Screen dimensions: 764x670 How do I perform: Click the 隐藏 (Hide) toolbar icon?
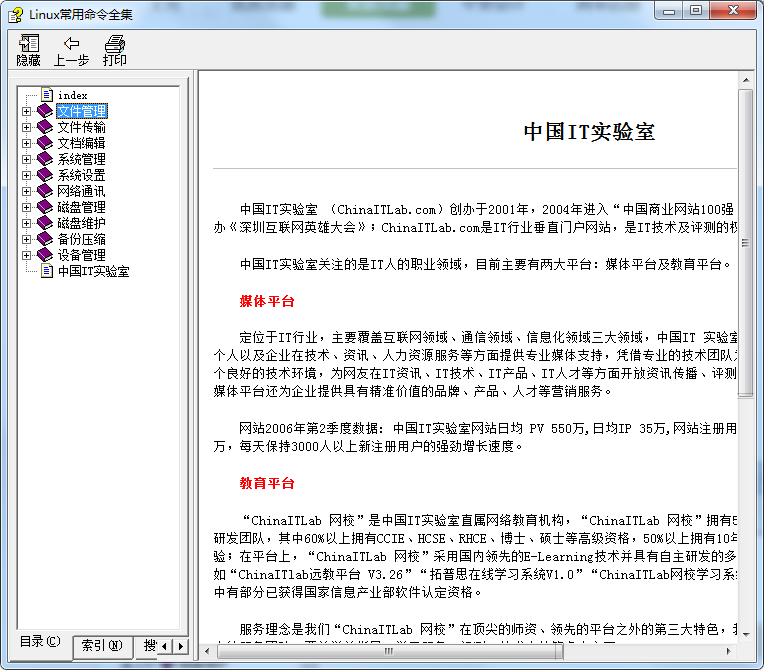(29, 44)
